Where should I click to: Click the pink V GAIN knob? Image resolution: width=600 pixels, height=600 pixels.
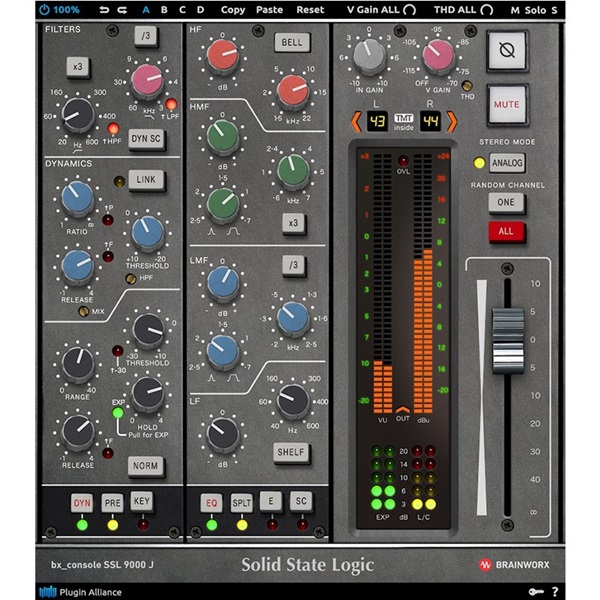tap(438, 56)
